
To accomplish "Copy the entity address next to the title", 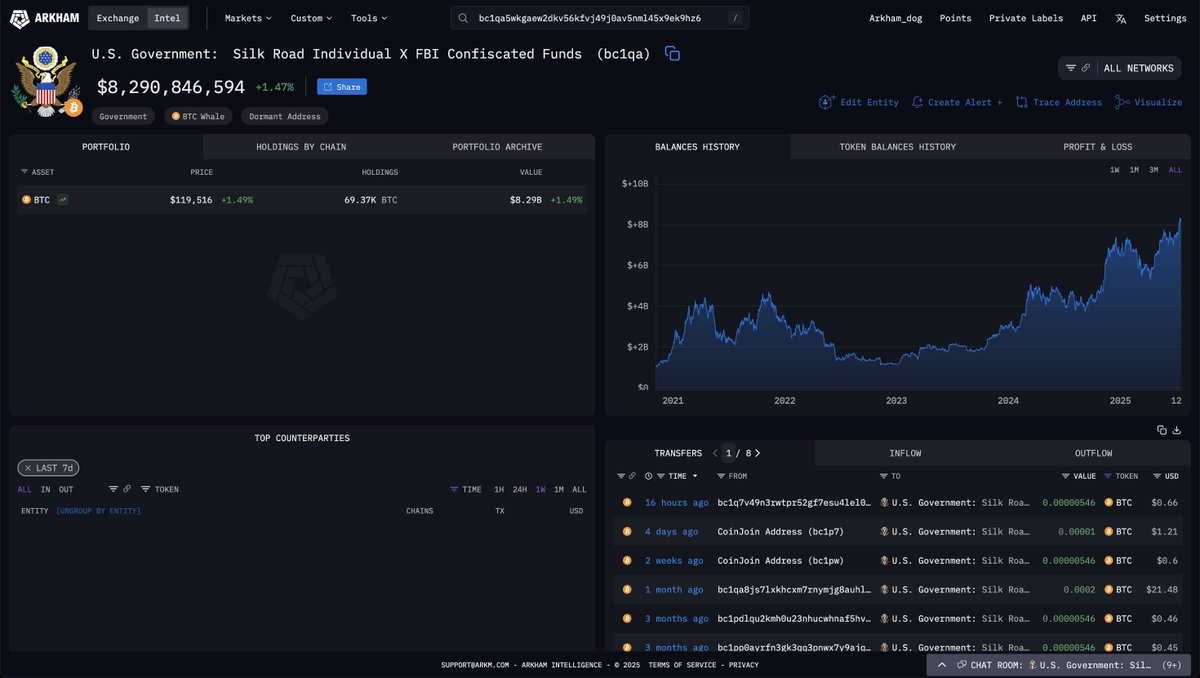I will pyautogui.click(x=673, y=54).
